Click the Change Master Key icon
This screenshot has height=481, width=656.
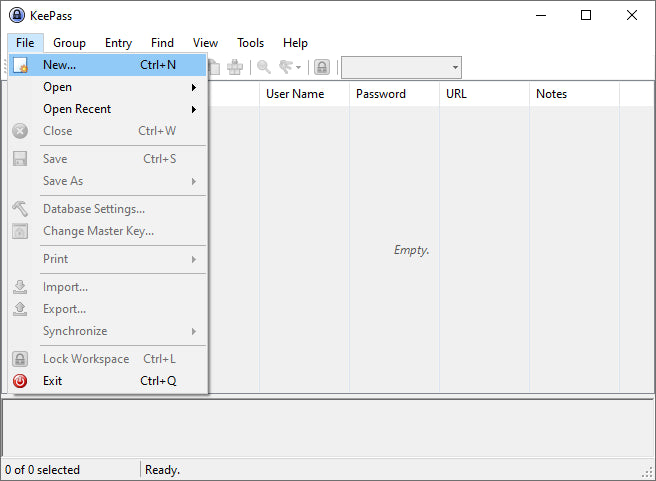pos(20,231)
